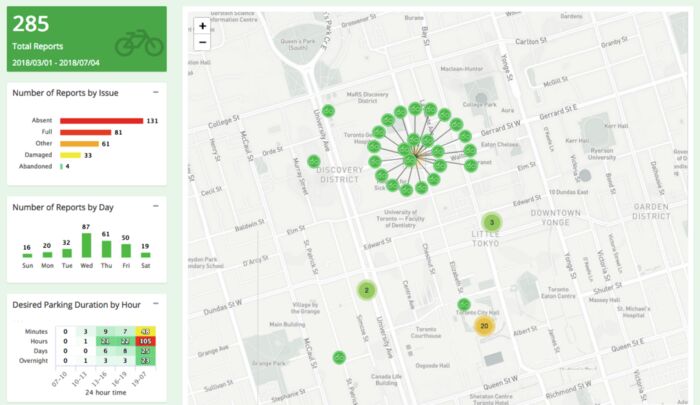Select the bike marker near Toronto City Hall
Screen dimensions: 700x405
pos(464,305)
